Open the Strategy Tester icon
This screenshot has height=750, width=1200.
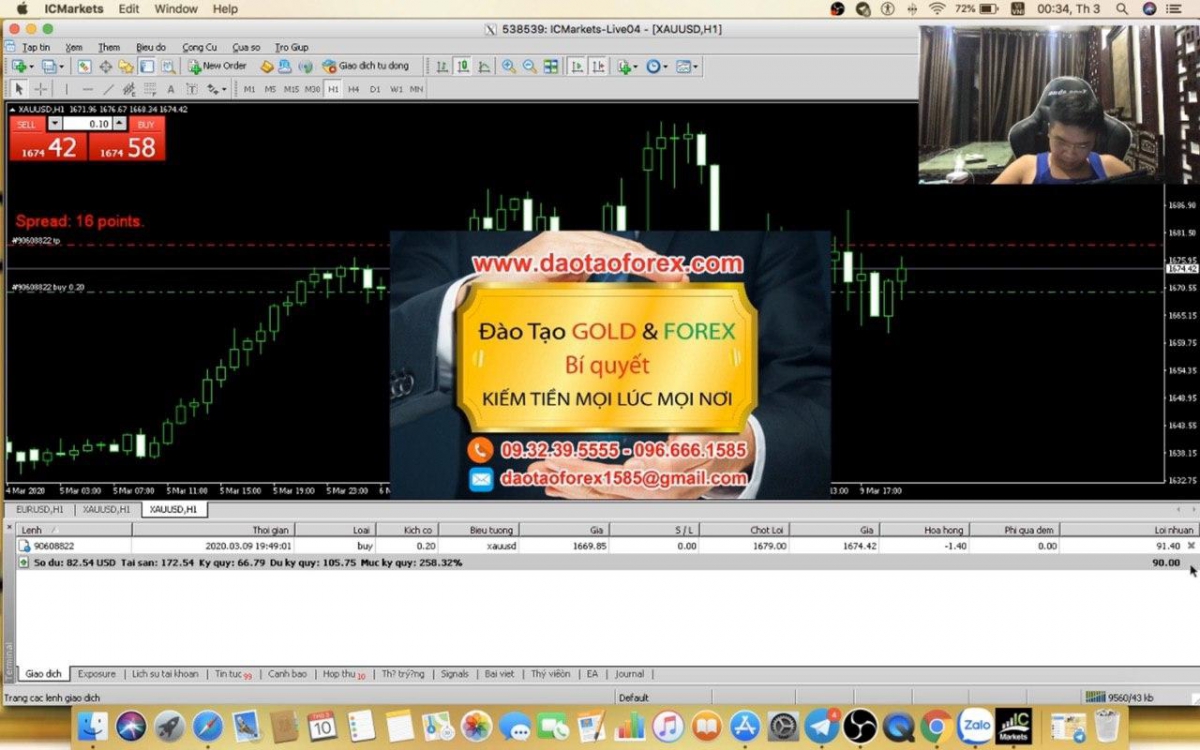[168, 66]
